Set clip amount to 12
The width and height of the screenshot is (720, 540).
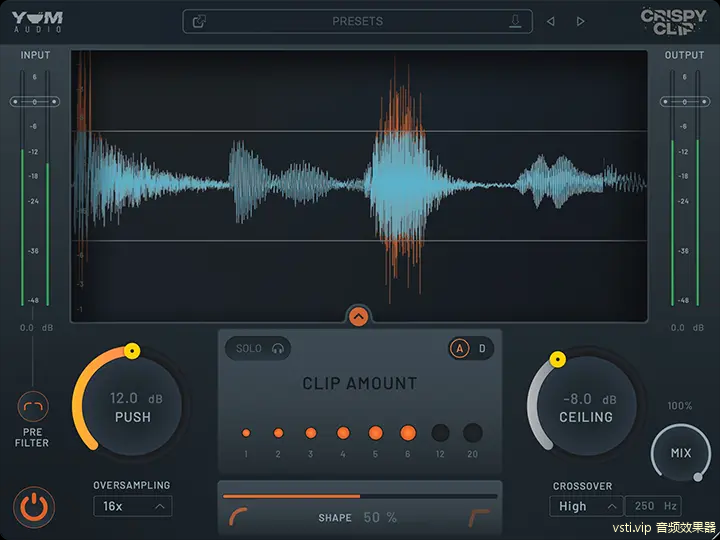pos(440,433)
